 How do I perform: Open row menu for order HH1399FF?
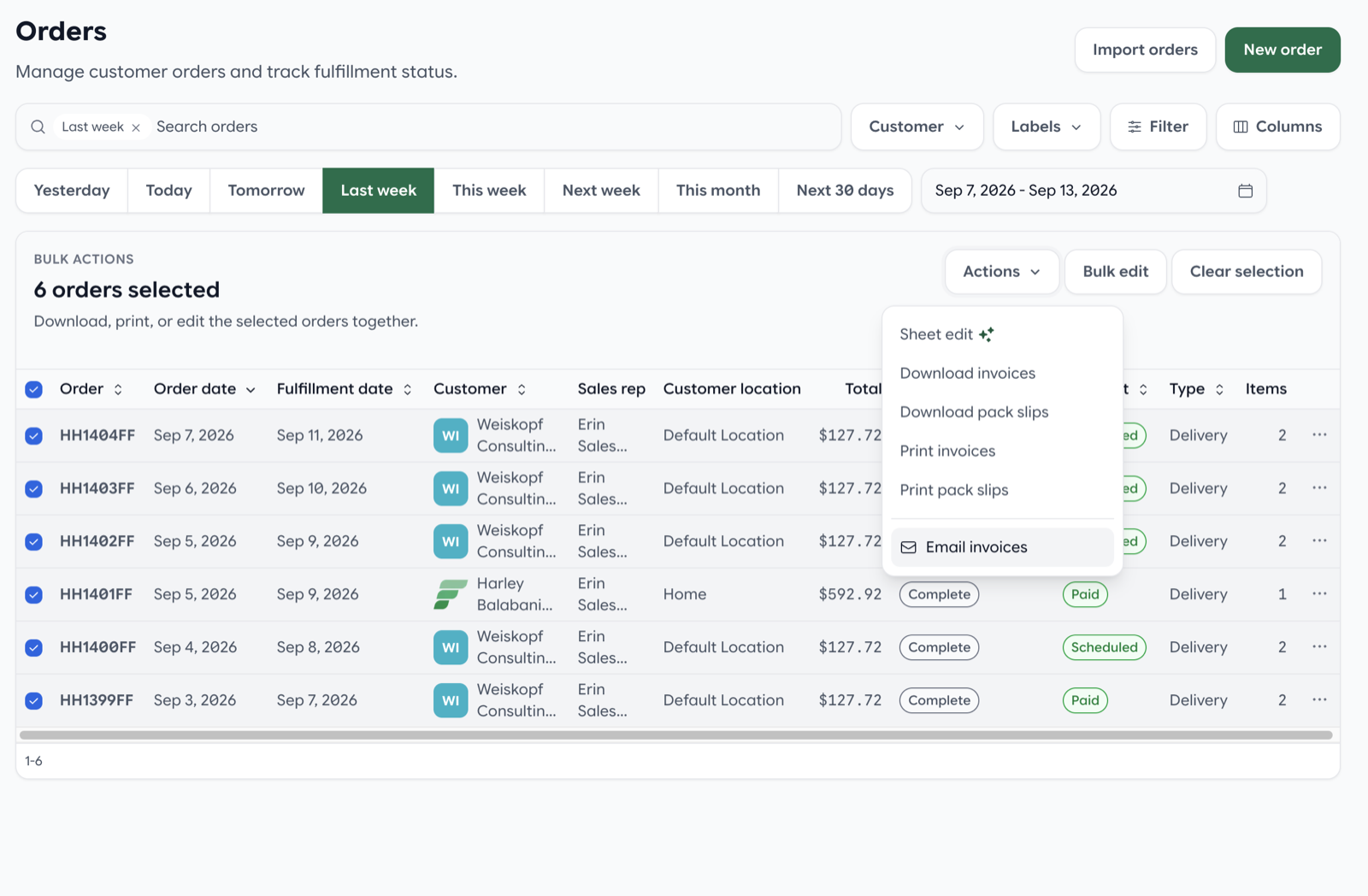1319,700
